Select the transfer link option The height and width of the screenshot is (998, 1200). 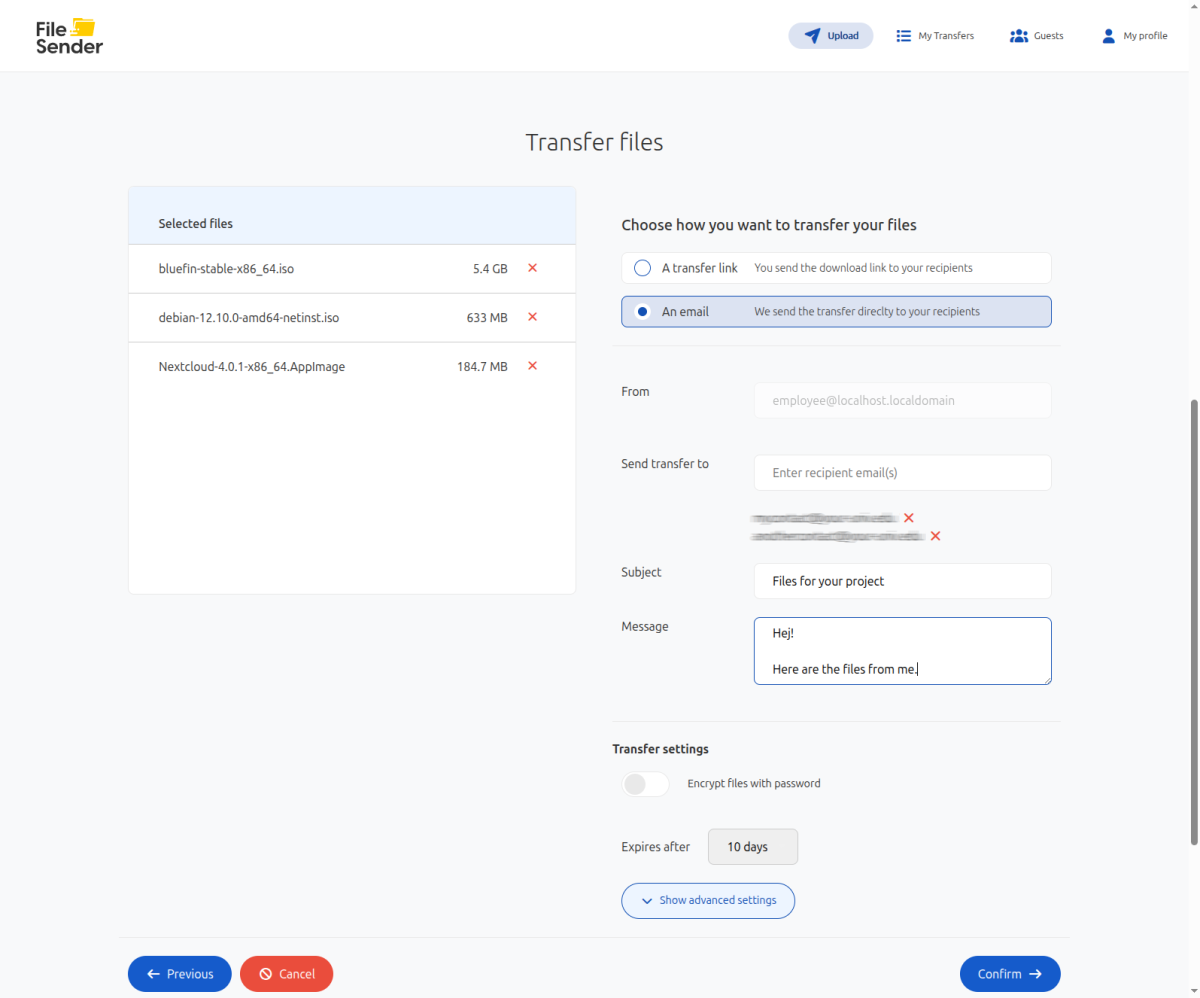[643, 268]
